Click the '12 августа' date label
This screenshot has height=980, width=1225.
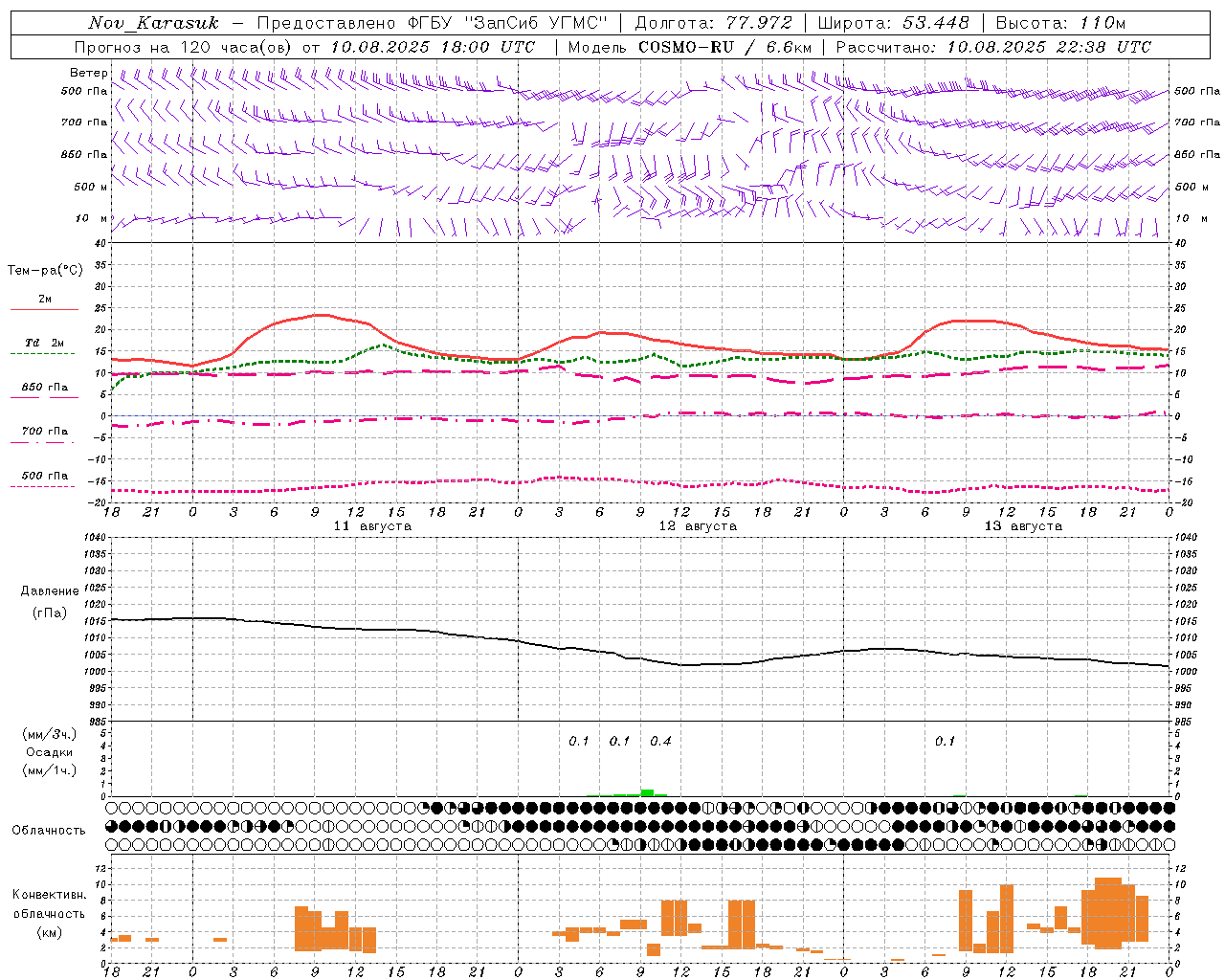(x=698, y=526)
